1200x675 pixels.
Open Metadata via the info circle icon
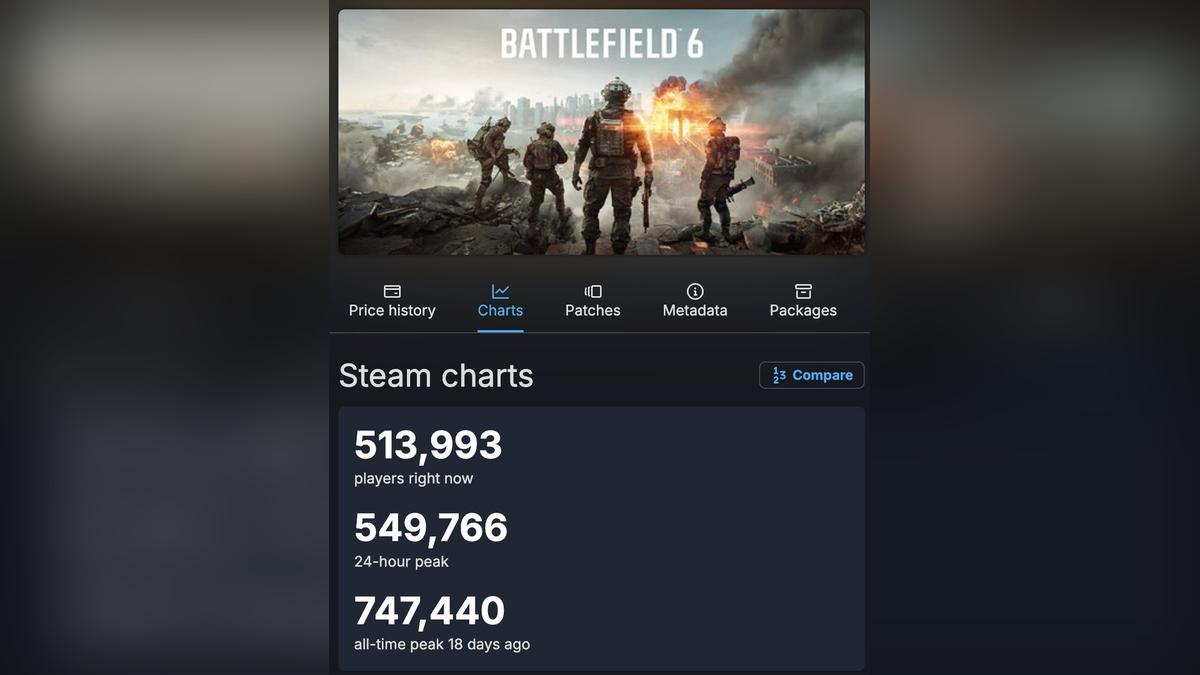point(694,288)
